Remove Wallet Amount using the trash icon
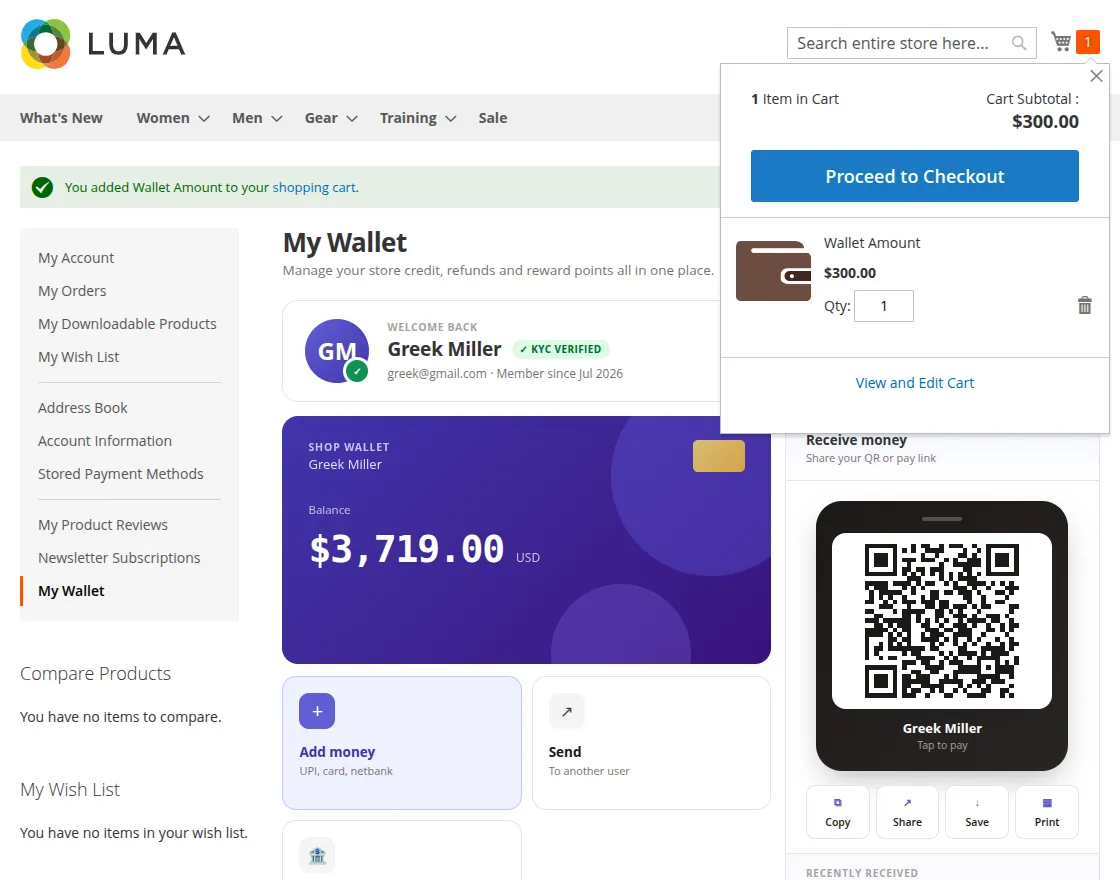The width and height of the screenshot is (1120, 880). 1084,306
